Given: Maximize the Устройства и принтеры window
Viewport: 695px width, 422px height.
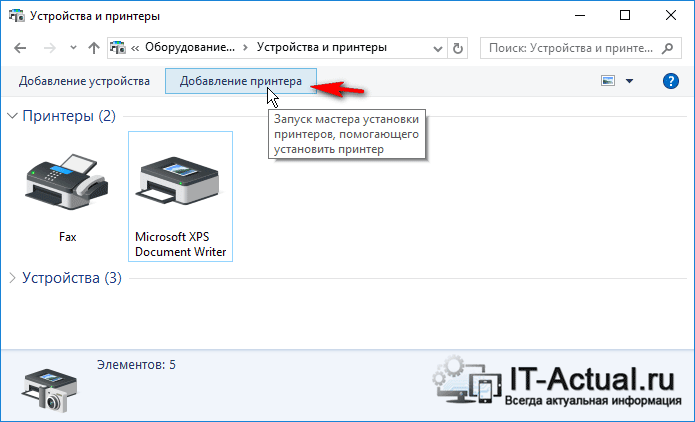Looking at the screenshot, I should pos(625,16).
